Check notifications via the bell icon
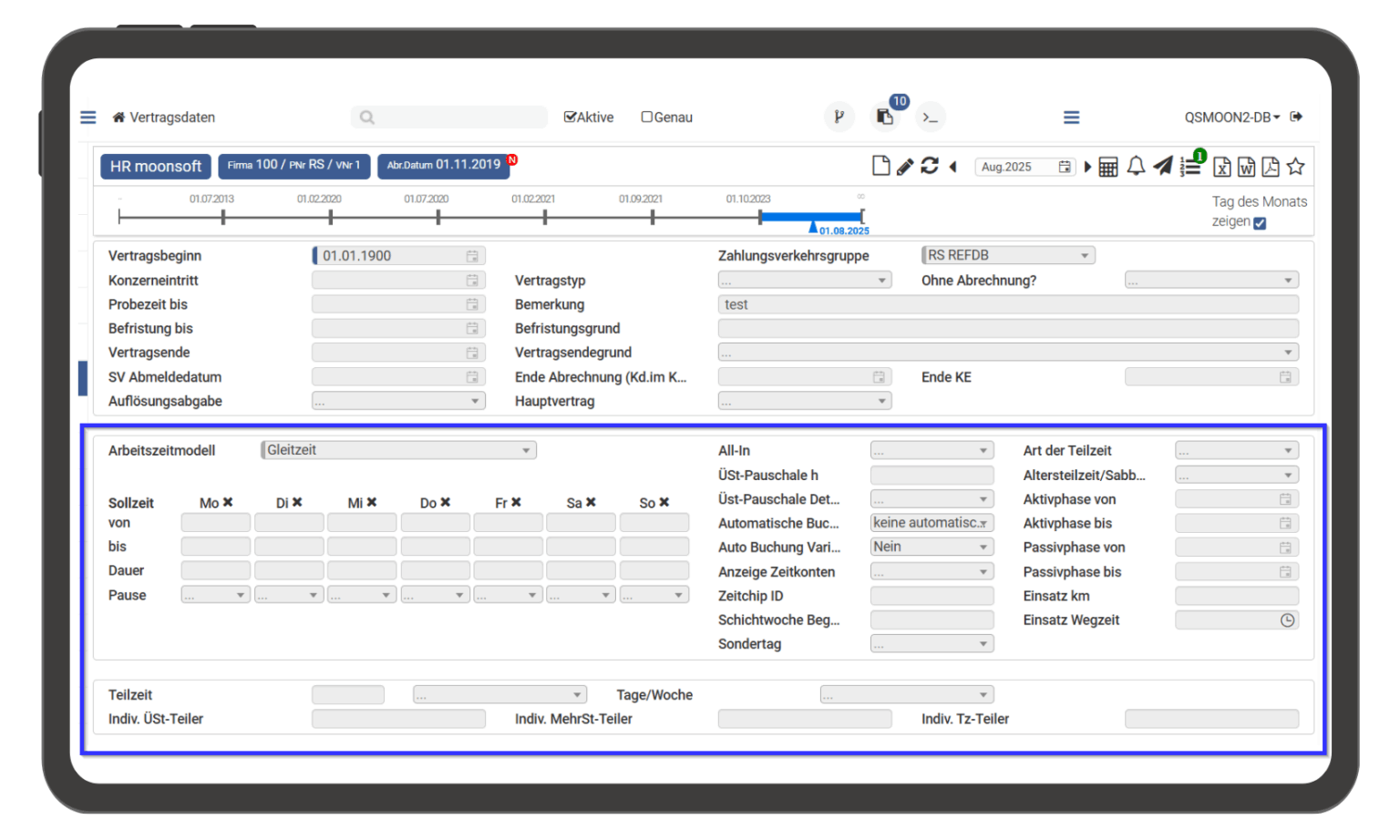 click(x=1135, y=167)
